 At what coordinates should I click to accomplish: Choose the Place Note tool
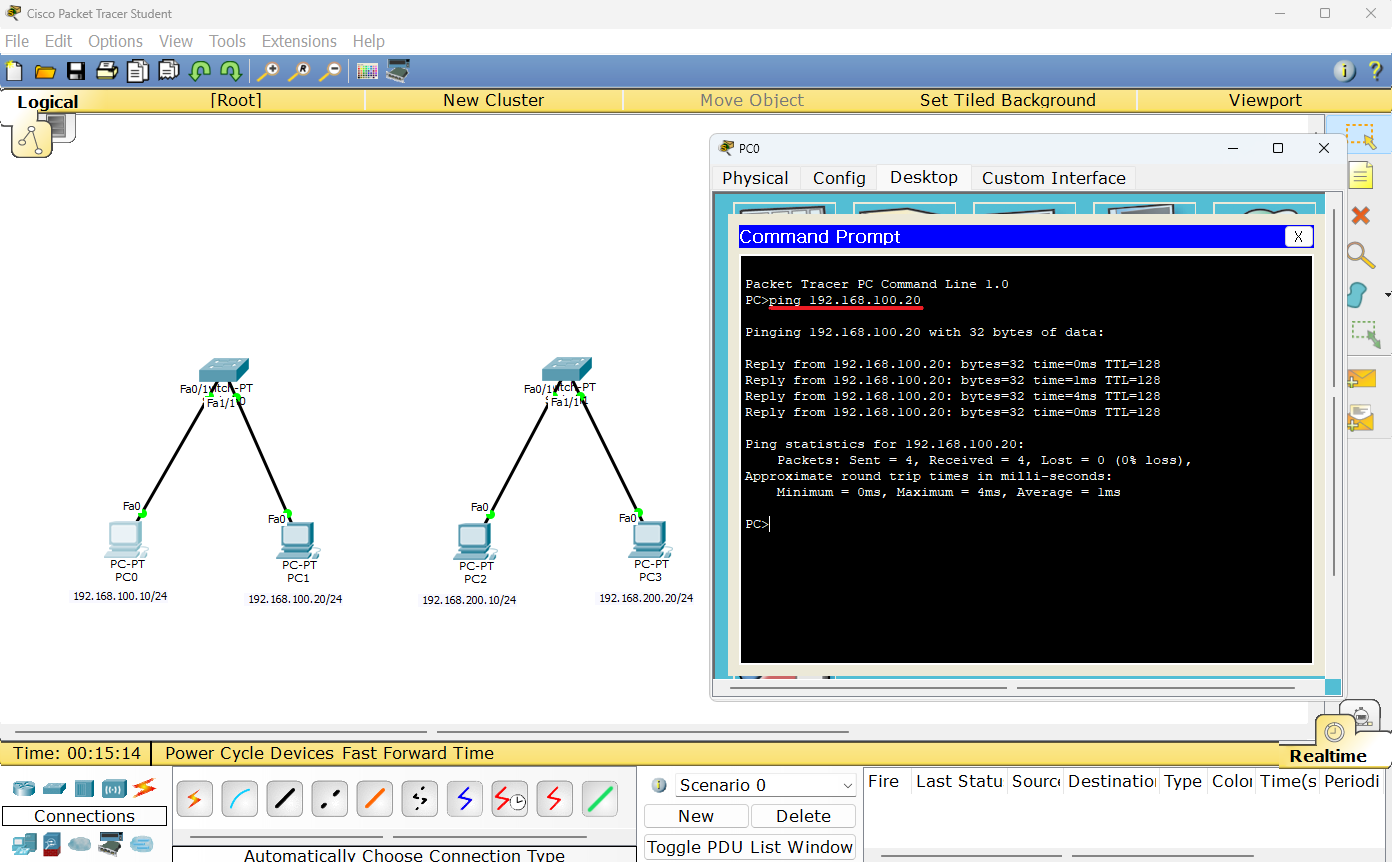(x=1361, y=175)
